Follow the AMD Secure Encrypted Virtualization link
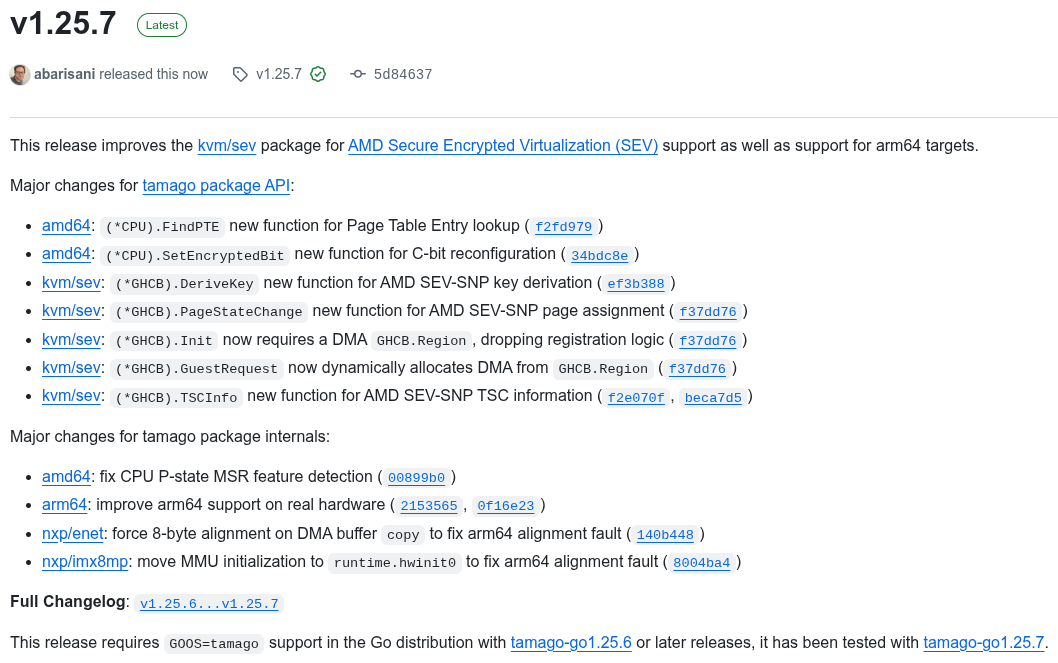This screenshot has width=1058, height=663. click(503, 145)
